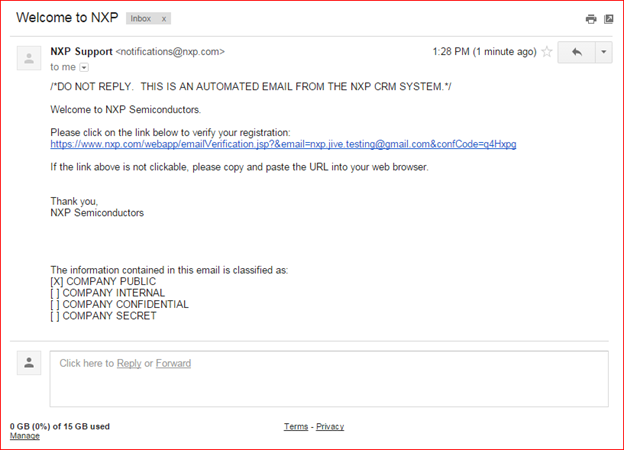Click the print all icon
This screenshot has height=450, width=624.
[591, 19]
